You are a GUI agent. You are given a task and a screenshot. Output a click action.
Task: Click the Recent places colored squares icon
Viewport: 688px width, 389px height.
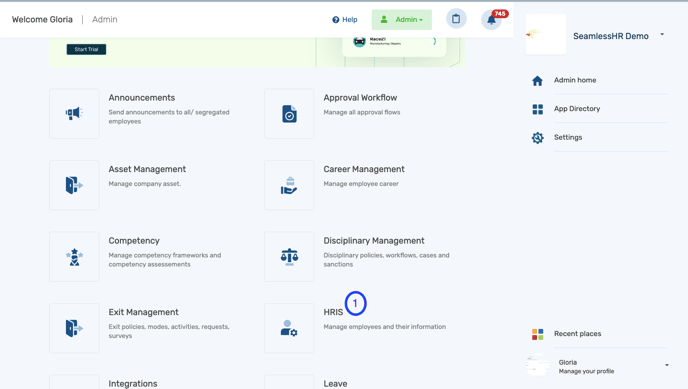[x=538, y=334]
